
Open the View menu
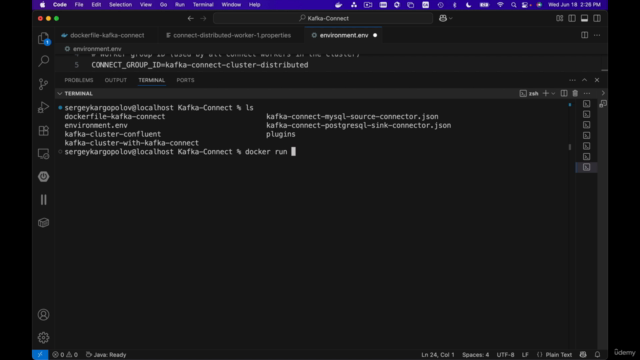pyautogui.click(x=146, y=4)
